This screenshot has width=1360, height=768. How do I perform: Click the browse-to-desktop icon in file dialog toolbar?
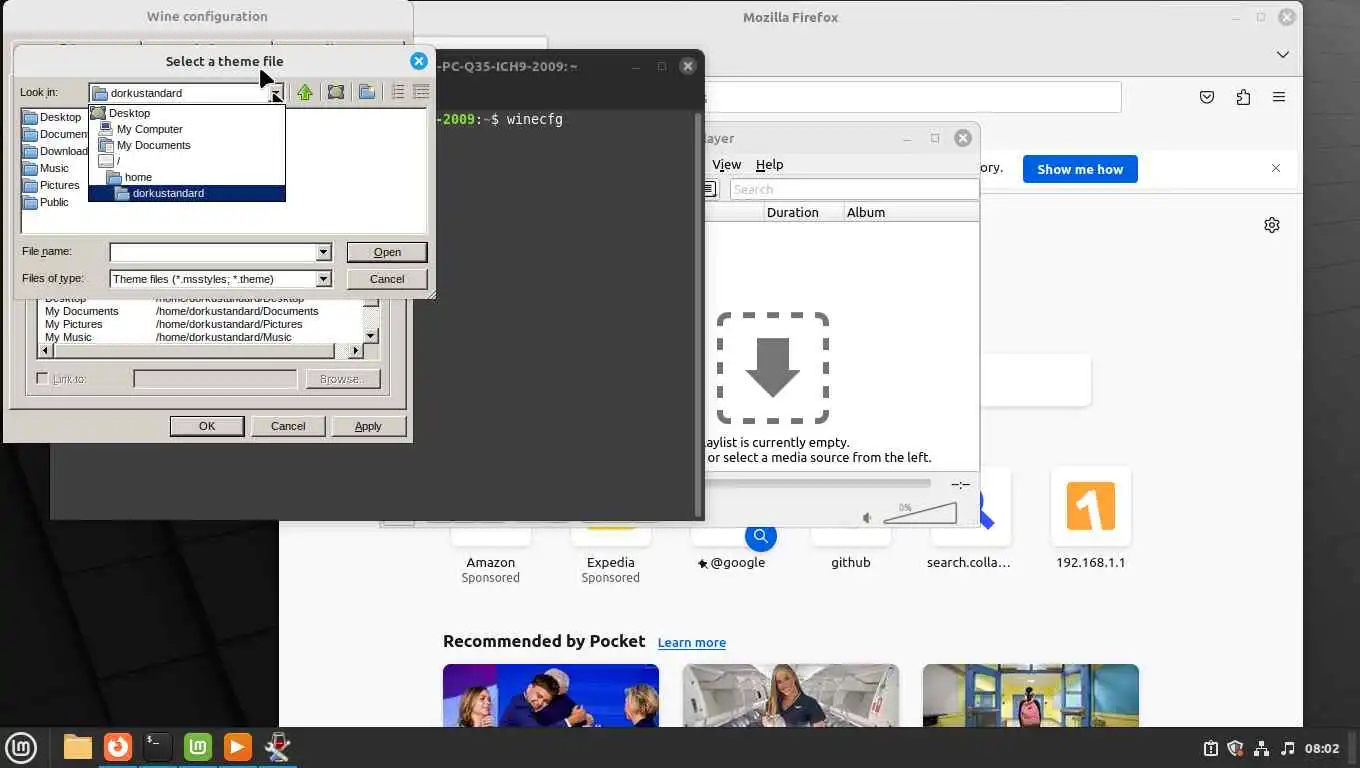[x=336, y=92]
